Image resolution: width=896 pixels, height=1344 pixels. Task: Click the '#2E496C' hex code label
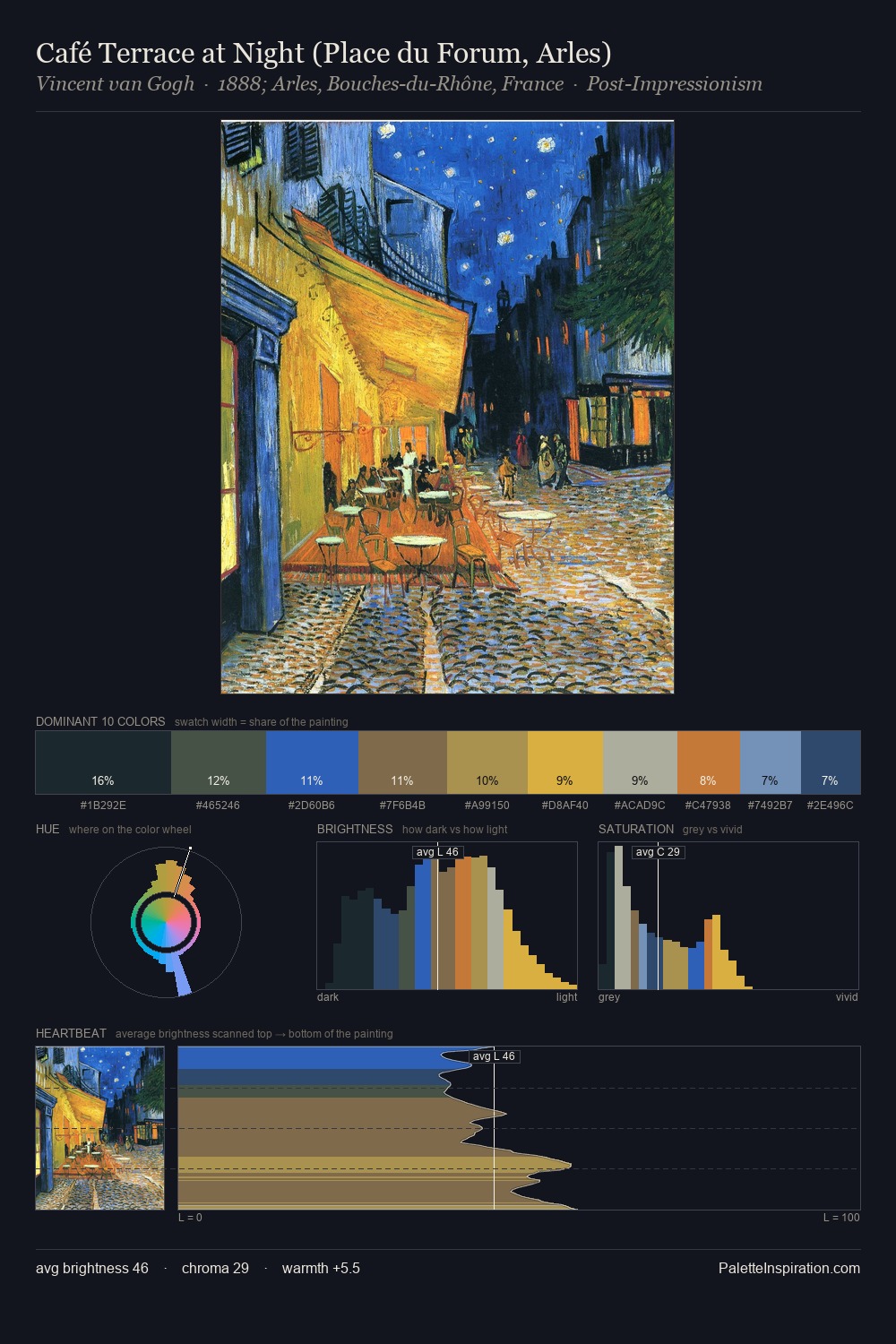[830, 805]
